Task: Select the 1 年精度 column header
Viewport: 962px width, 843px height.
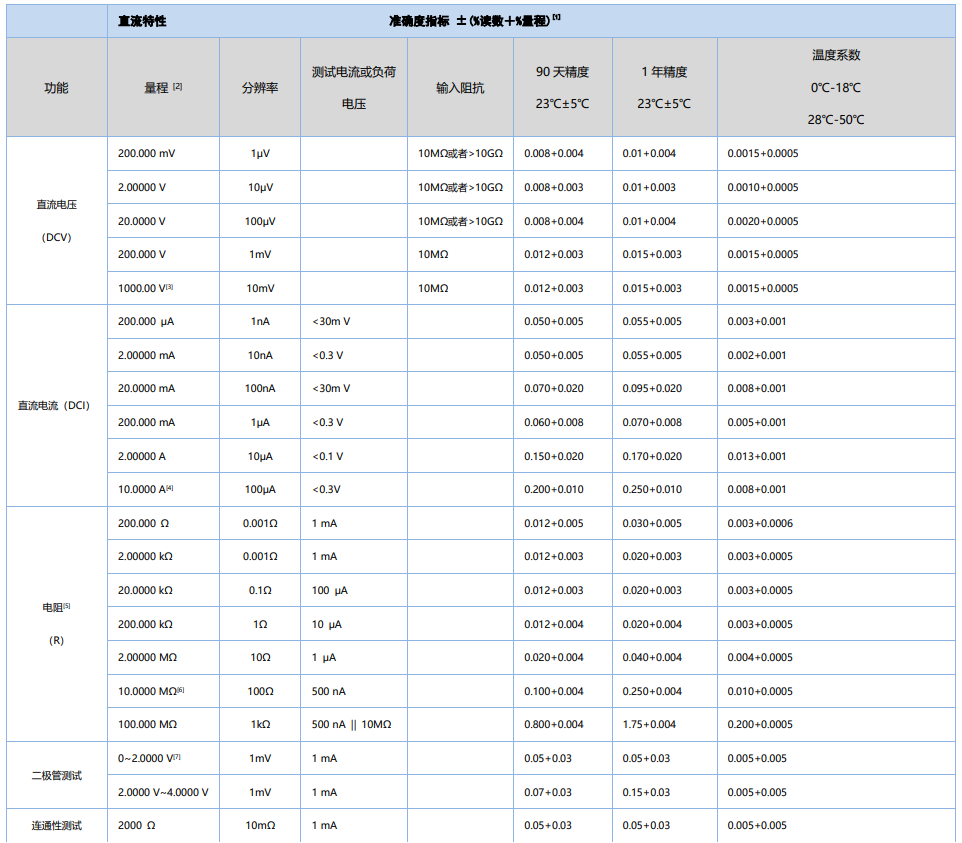Action: [664, 72]
